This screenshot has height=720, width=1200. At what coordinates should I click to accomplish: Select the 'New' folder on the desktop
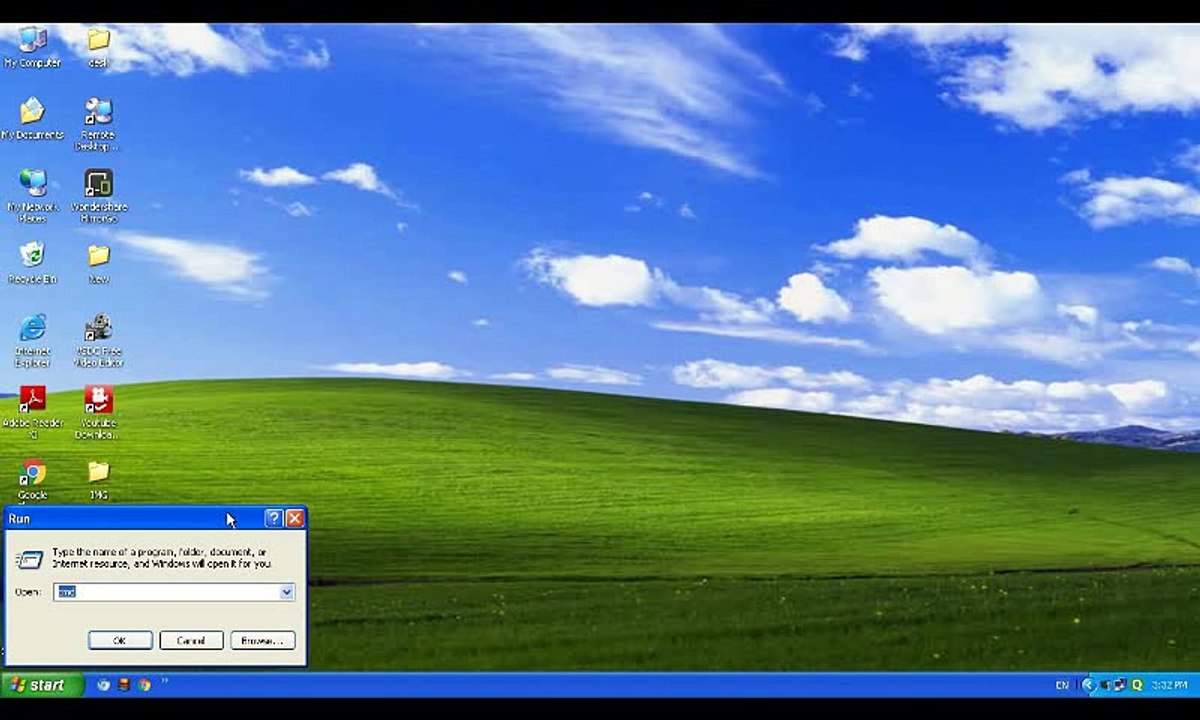pyautogui.click(x=98, y=262)
